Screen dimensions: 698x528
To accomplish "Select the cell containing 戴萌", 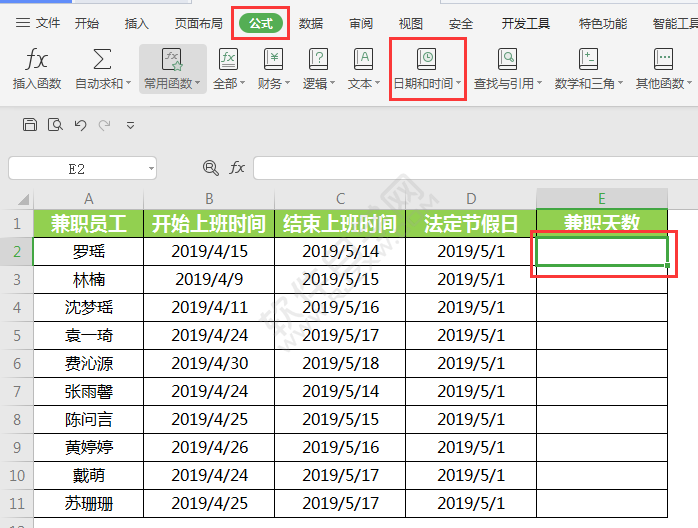I will tap(89, 475).
